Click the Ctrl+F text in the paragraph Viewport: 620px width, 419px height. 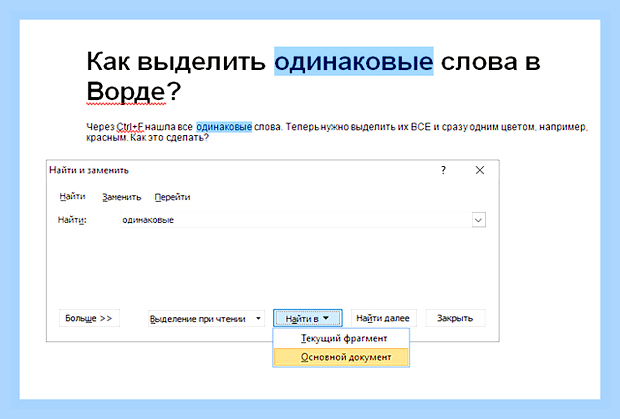coord(130,127)
